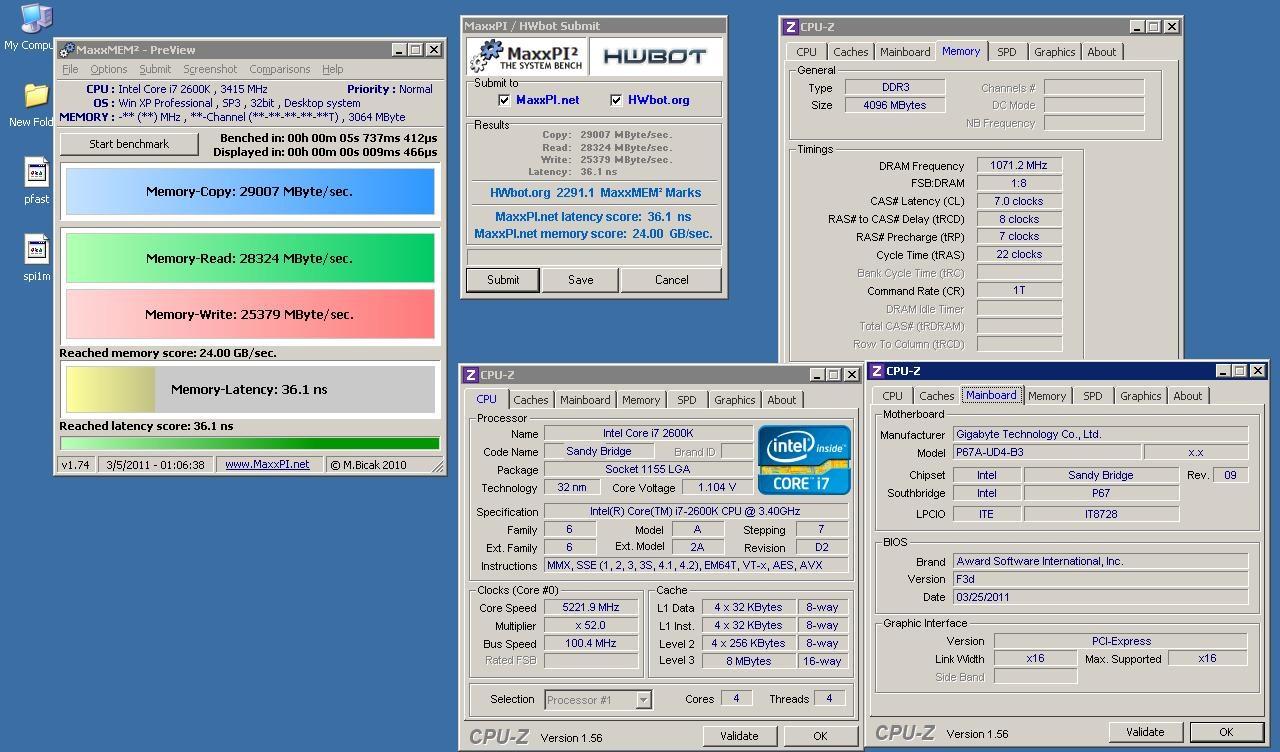Viewport: 1280px width, 752px height.
Task: Switch to Caches tab in CPU-Z Memory window
Action: pyautogui.click(x=851, y=52)
